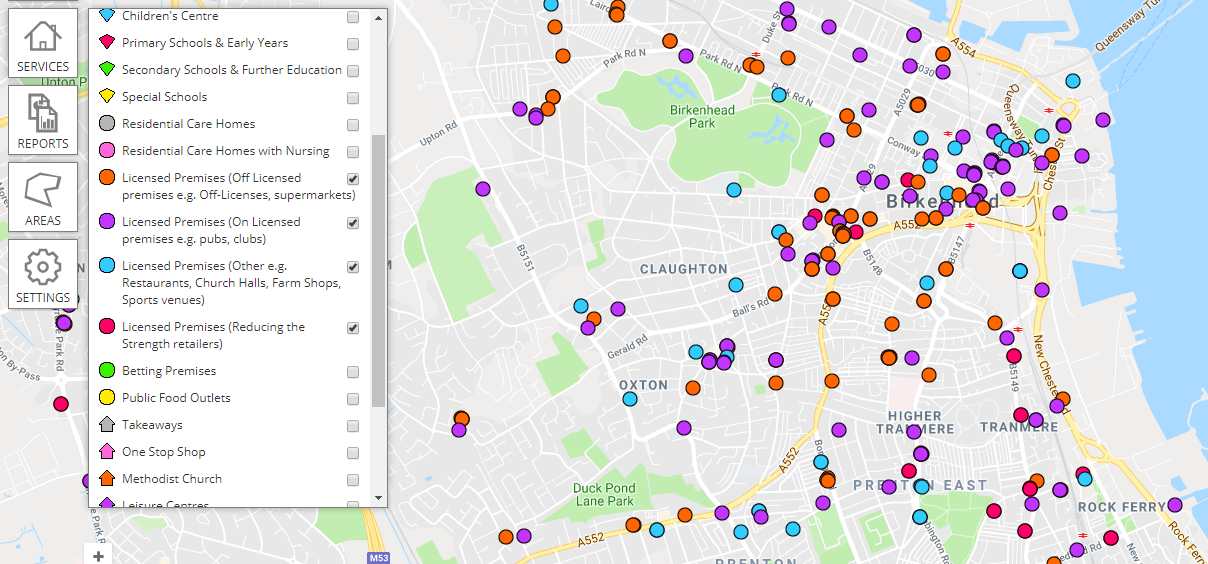Click the Special Schools yellow diamond icon

coord(107,97)
